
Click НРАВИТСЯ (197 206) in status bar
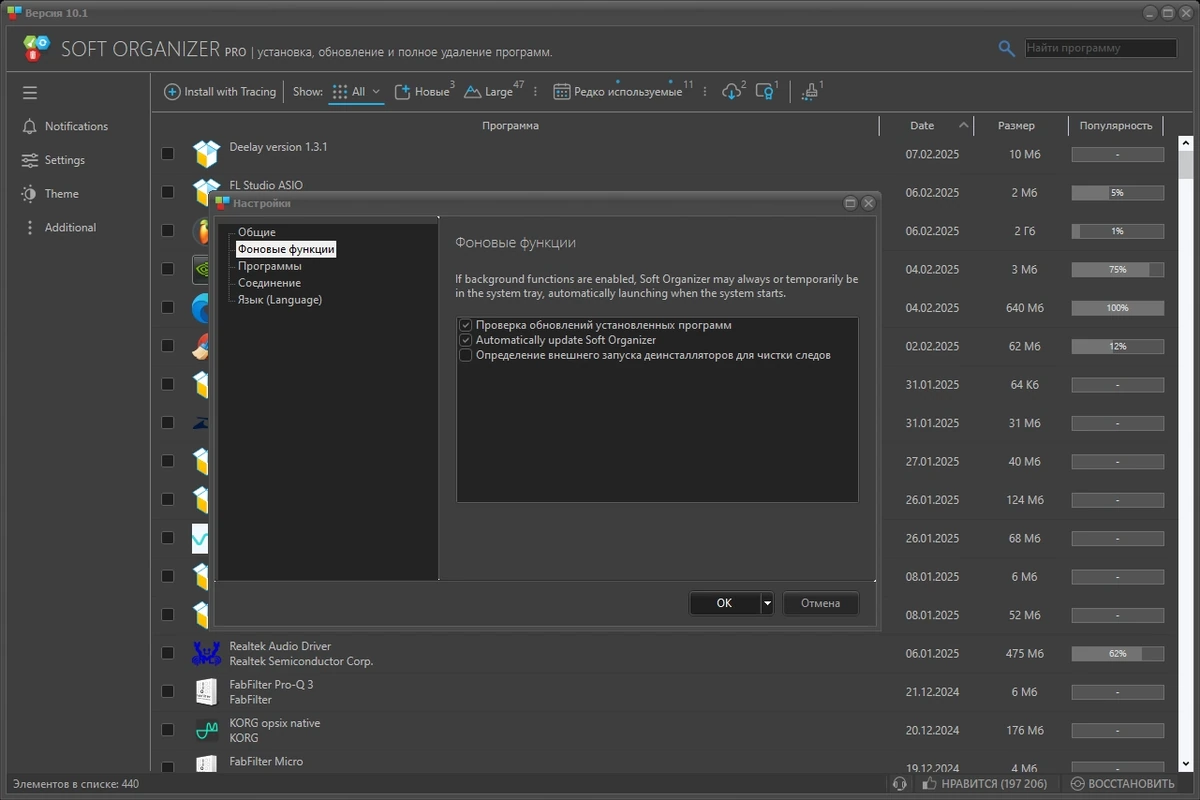click(994, 784)
